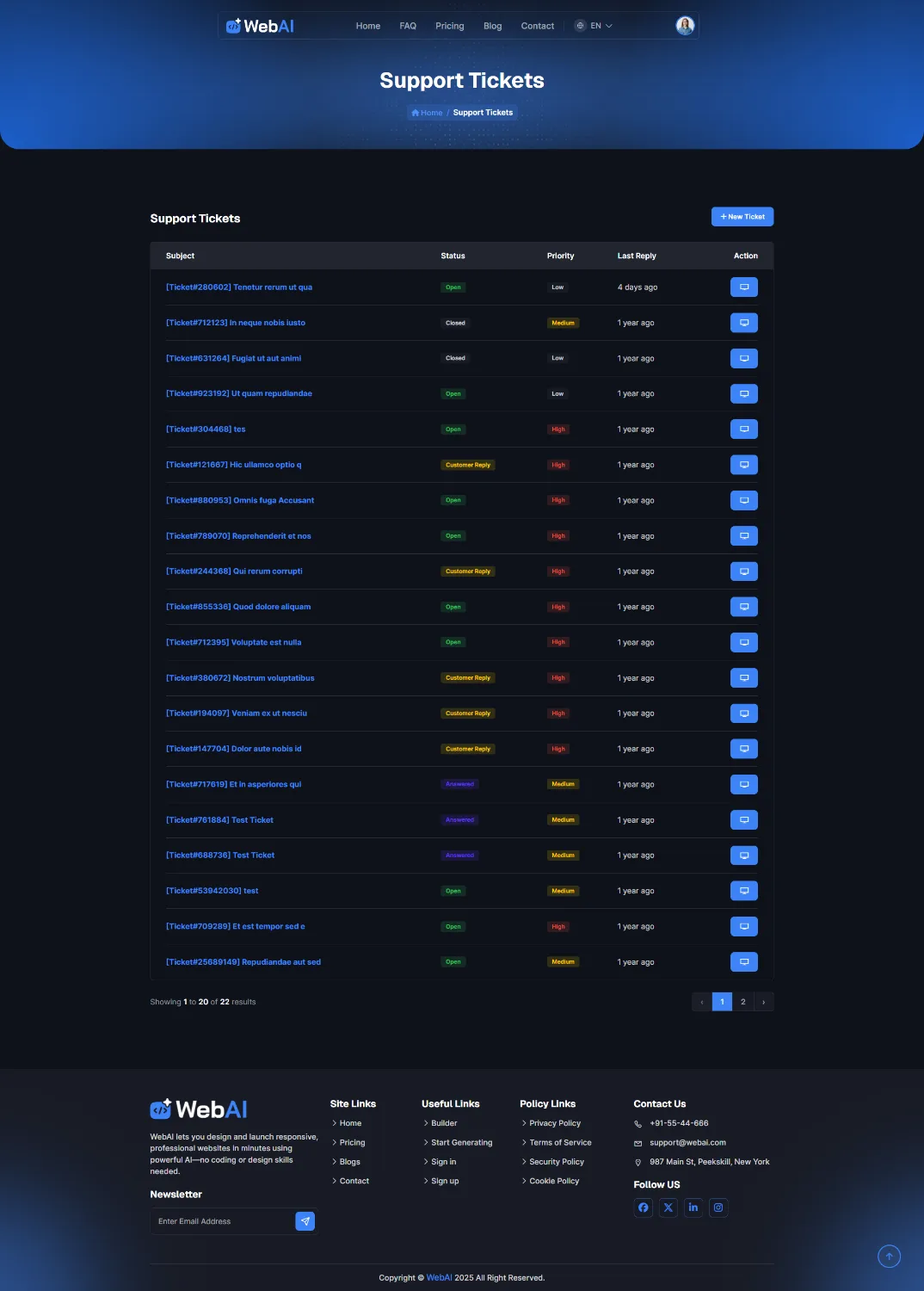The width and height of the screenshot is (924, 1291).
Task: Open the user avatar profile menu
Action: [685, 26]
